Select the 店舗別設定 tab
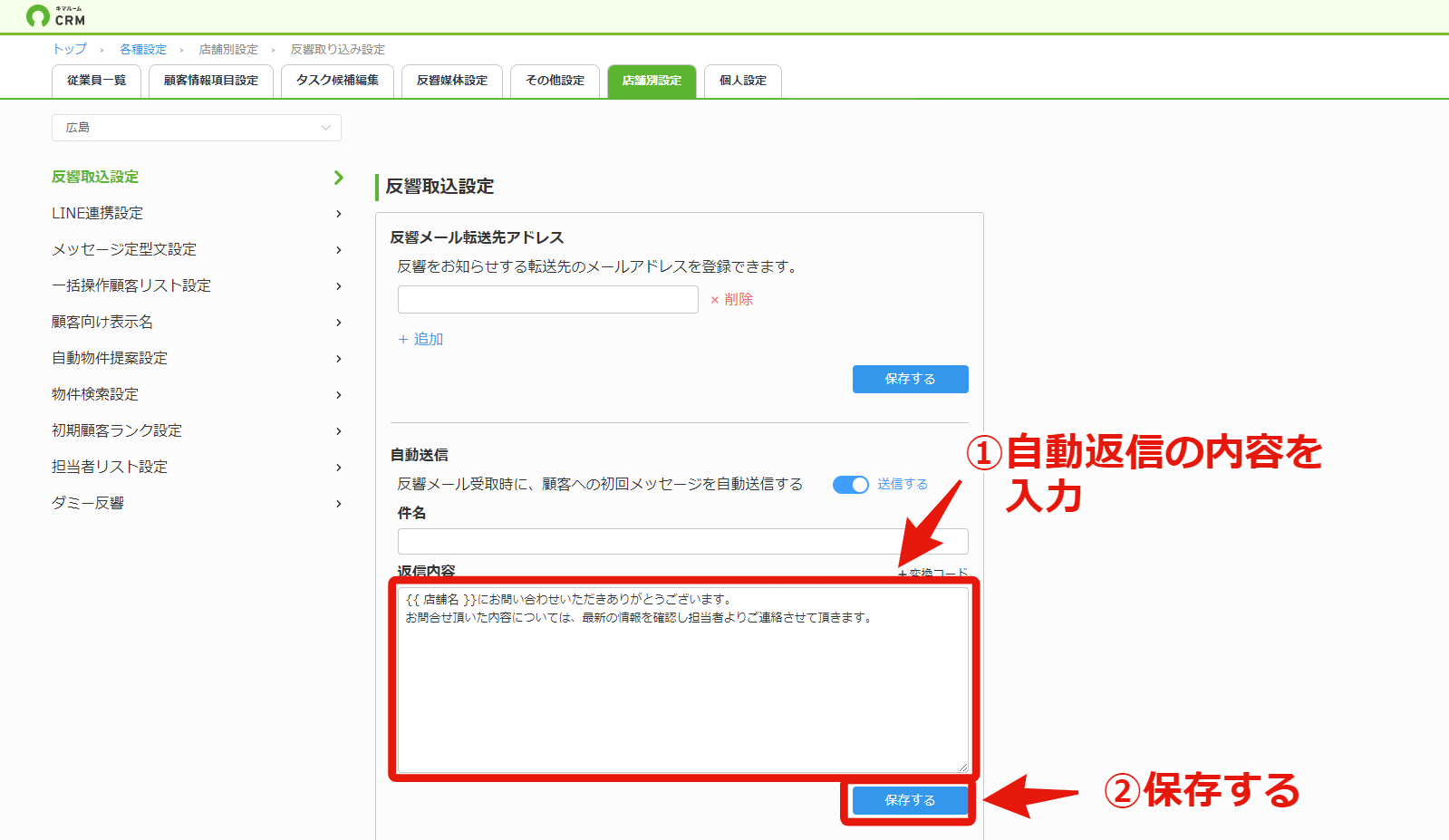1449x840 pixels. coord(652,81)
